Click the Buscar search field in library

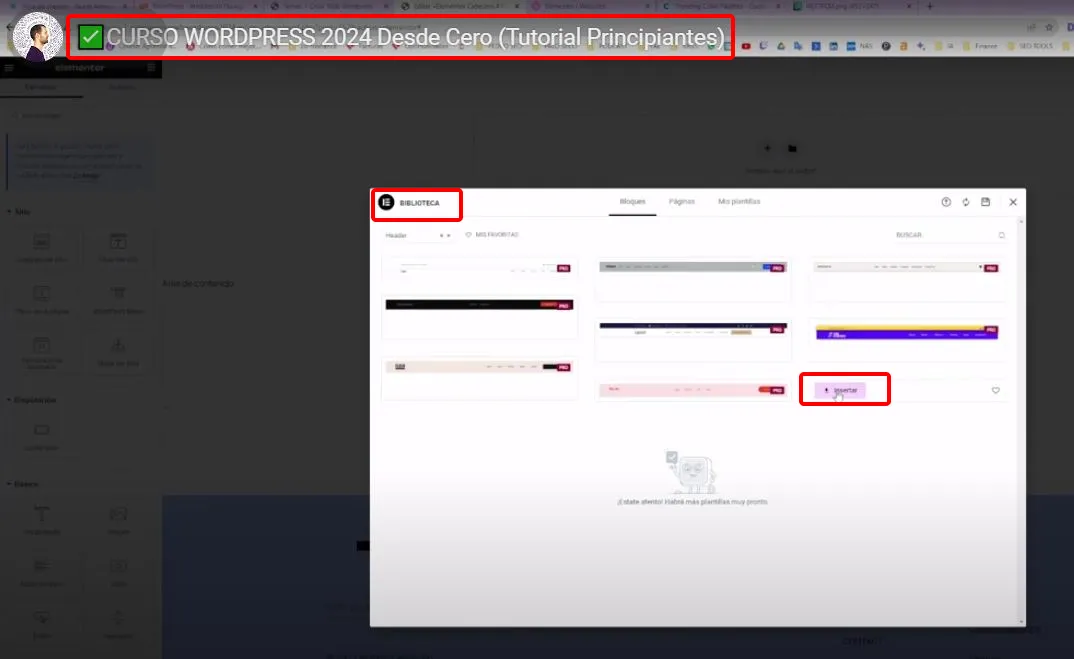(950, 235)
